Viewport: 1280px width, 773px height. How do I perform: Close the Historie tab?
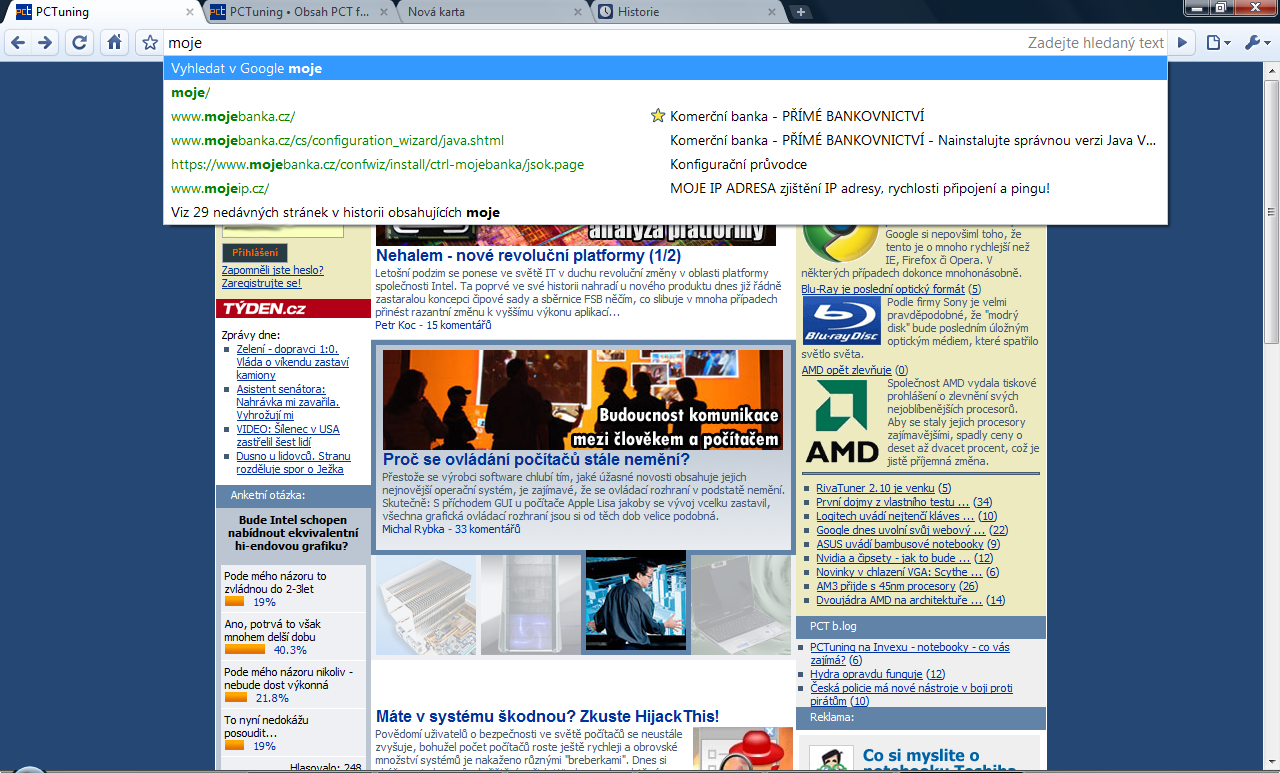[x=771, y=12]
